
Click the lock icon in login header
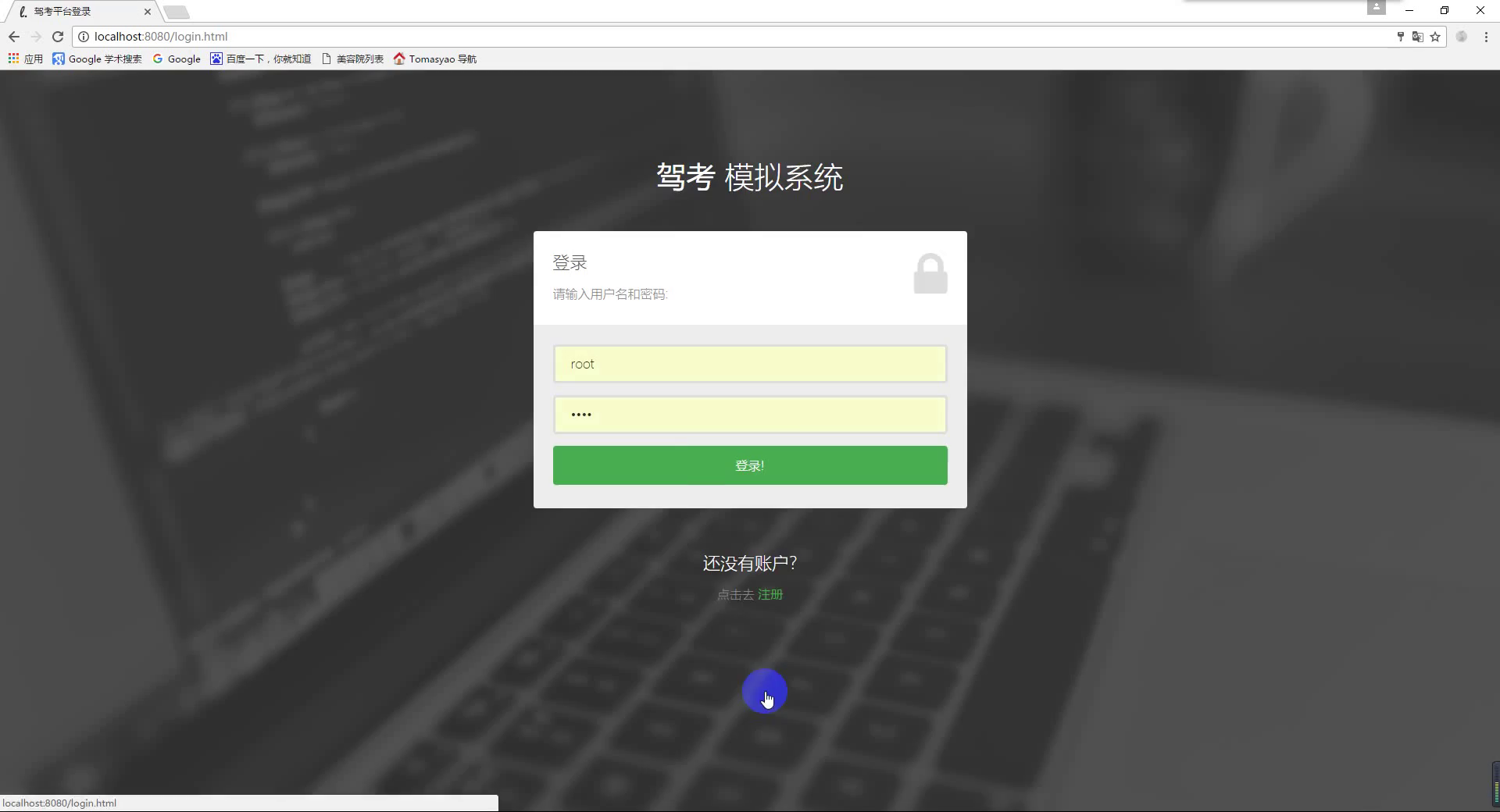[x=930, y=273]
